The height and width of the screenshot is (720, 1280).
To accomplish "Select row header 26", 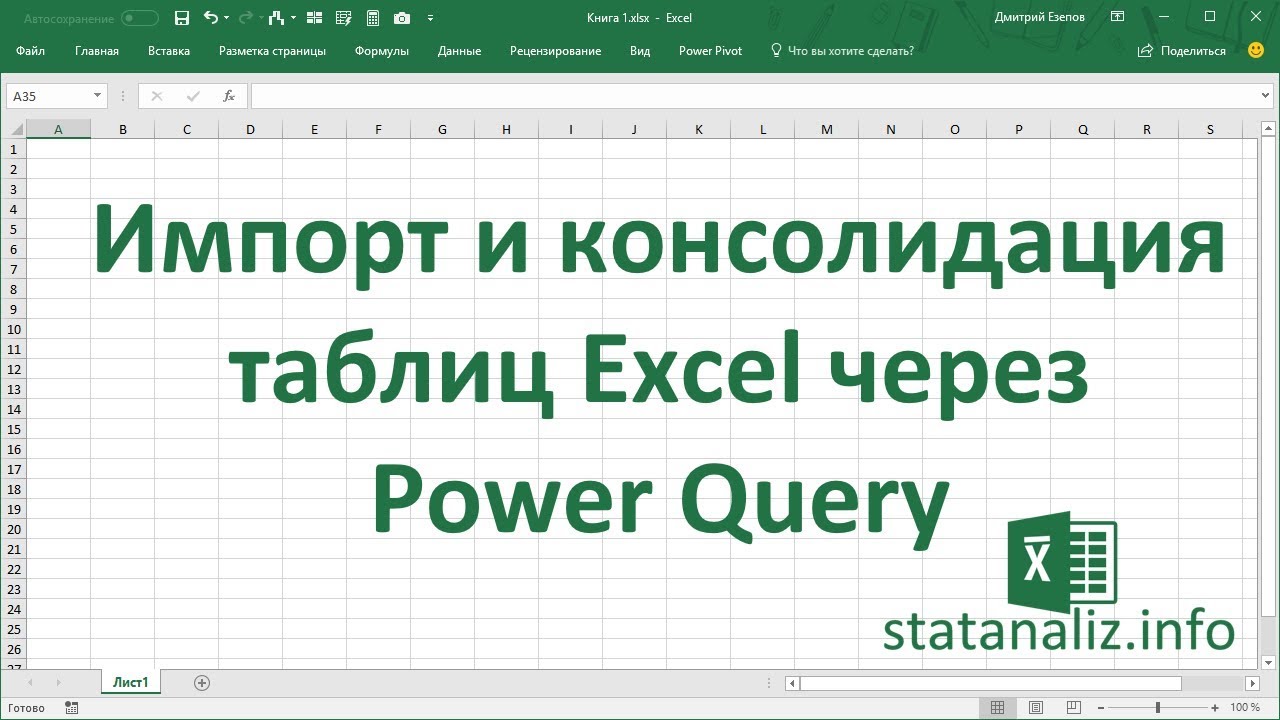I will pos(13,649).
